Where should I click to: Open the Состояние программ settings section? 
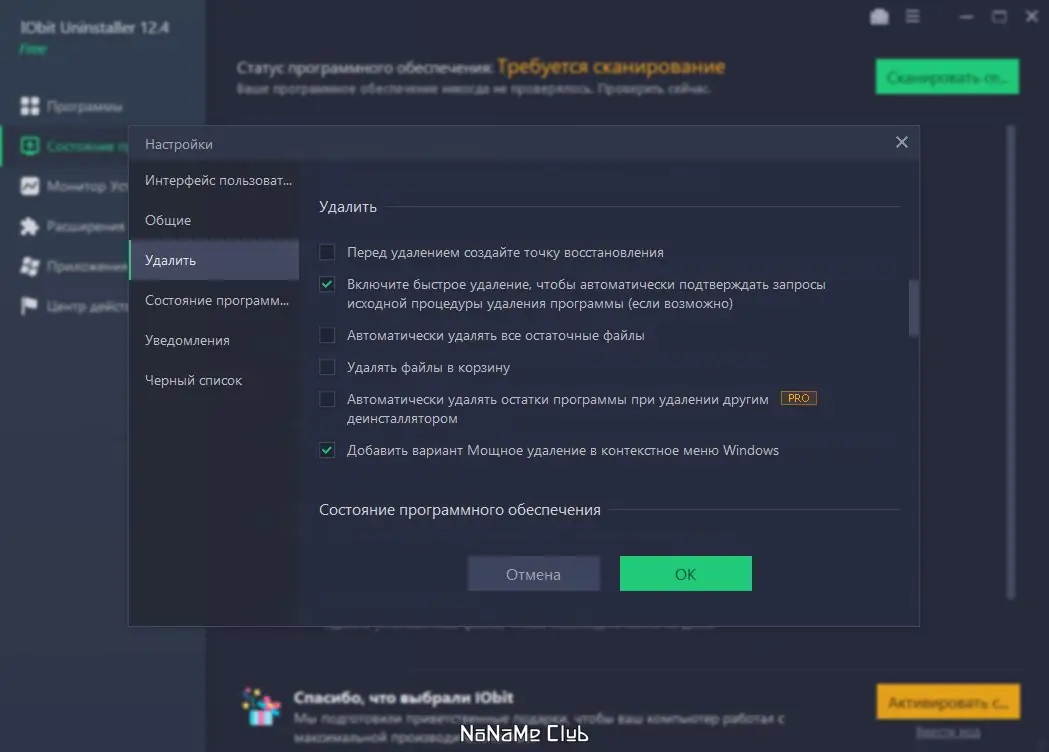pyautogui.click(x=214, y=300)
